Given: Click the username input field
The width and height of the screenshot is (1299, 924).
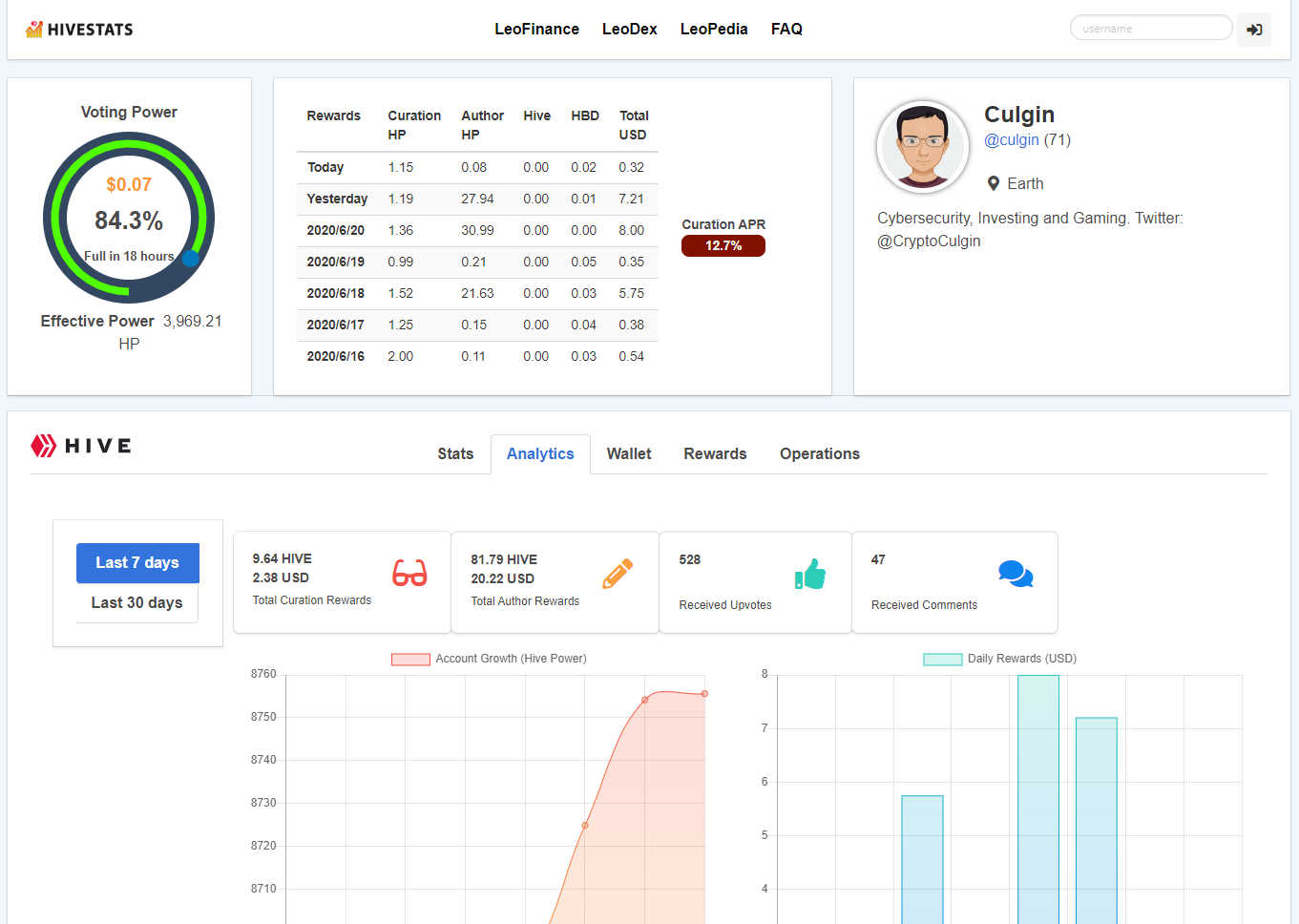Looking at the screenshot, I should point(1151,28).
